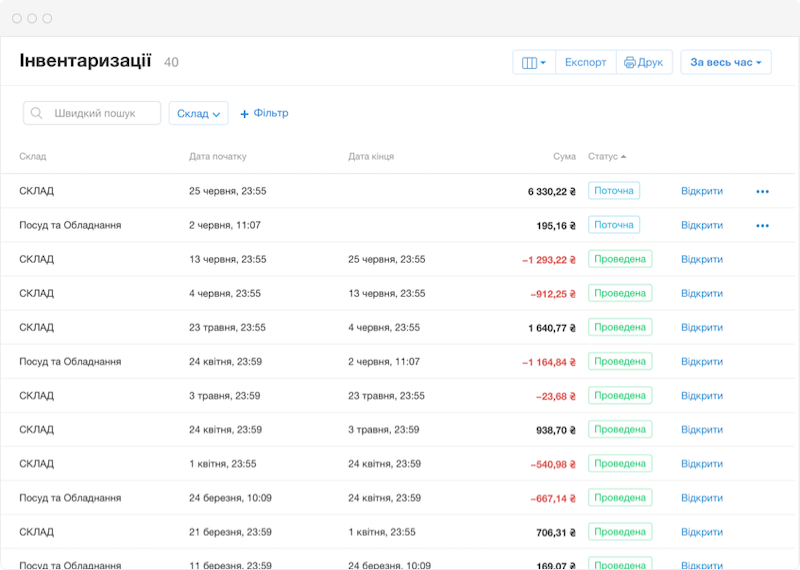Open the За весь час period dropdown
Image resolution: width=800 pixels, height=570 pixels.
pos(726,62)
